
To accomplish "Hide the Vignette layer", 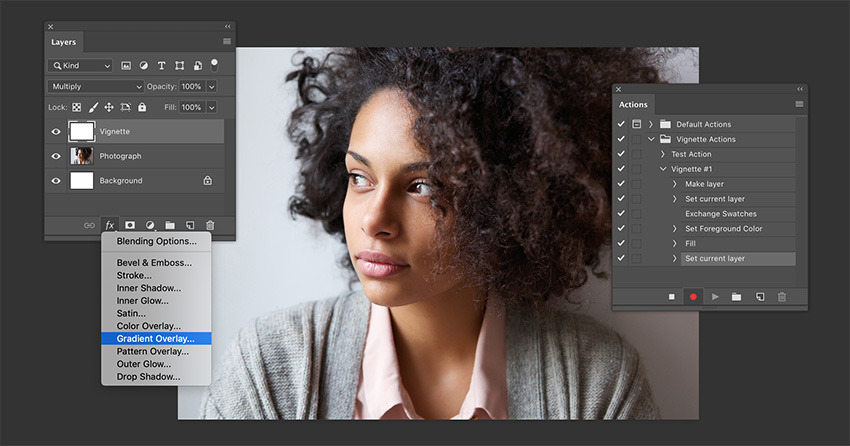I will point(56,132).
